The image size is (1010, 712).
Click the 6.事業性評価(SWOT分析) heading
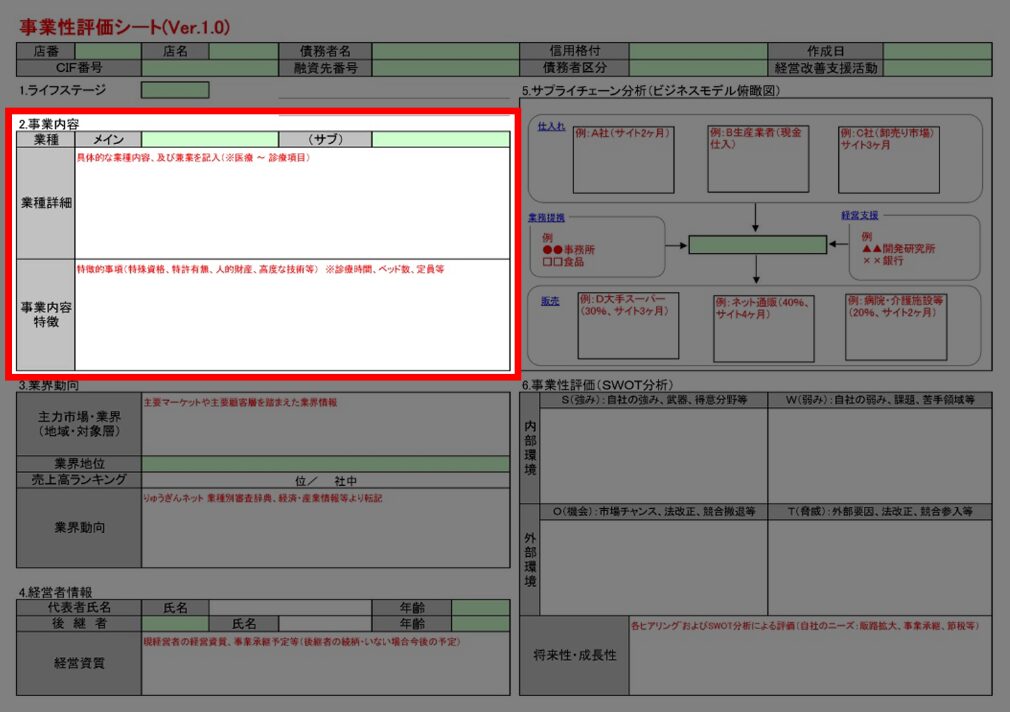pyautogui.click(x=597, y=385)
